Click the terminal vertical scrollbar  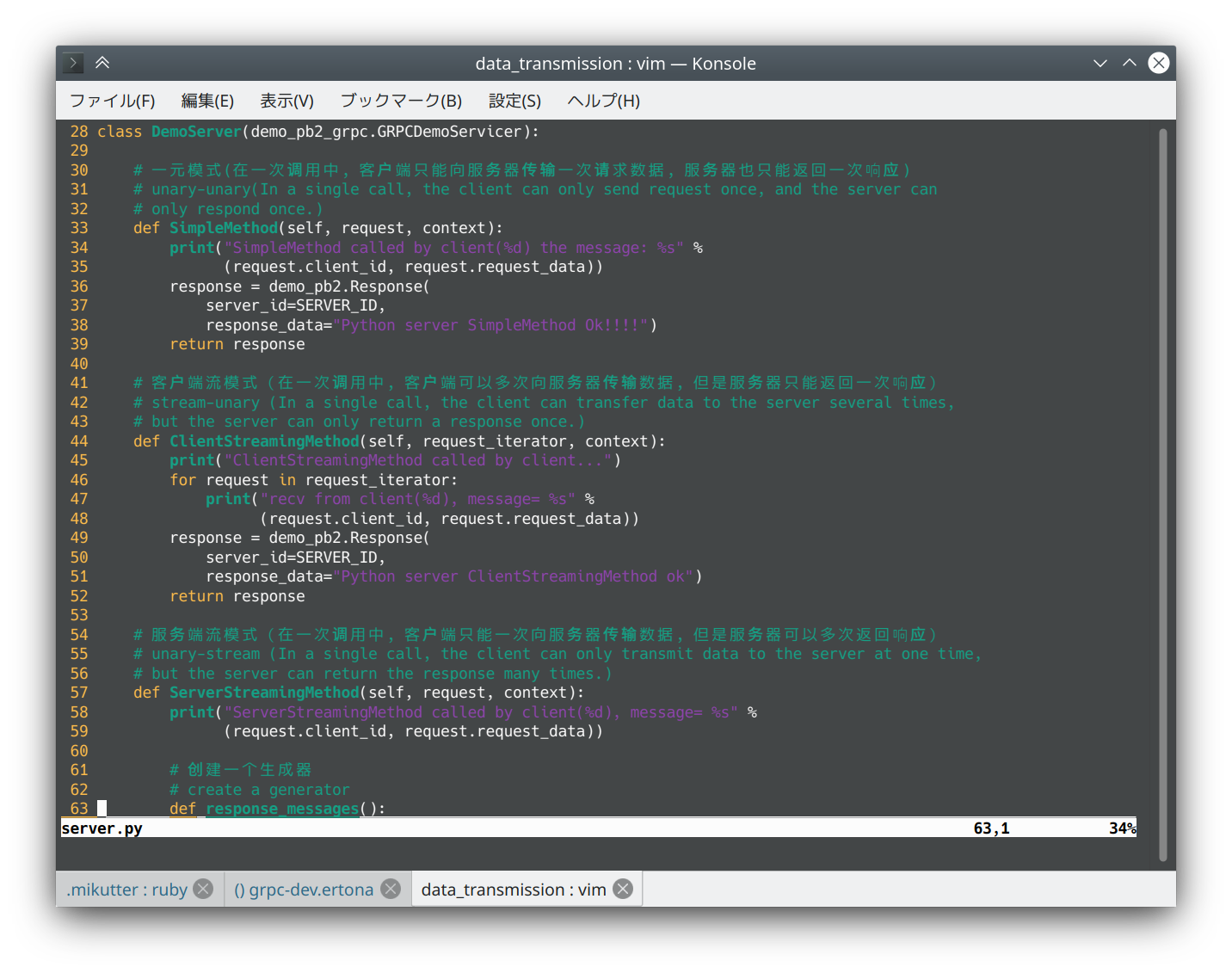(x=1162, y=495)
